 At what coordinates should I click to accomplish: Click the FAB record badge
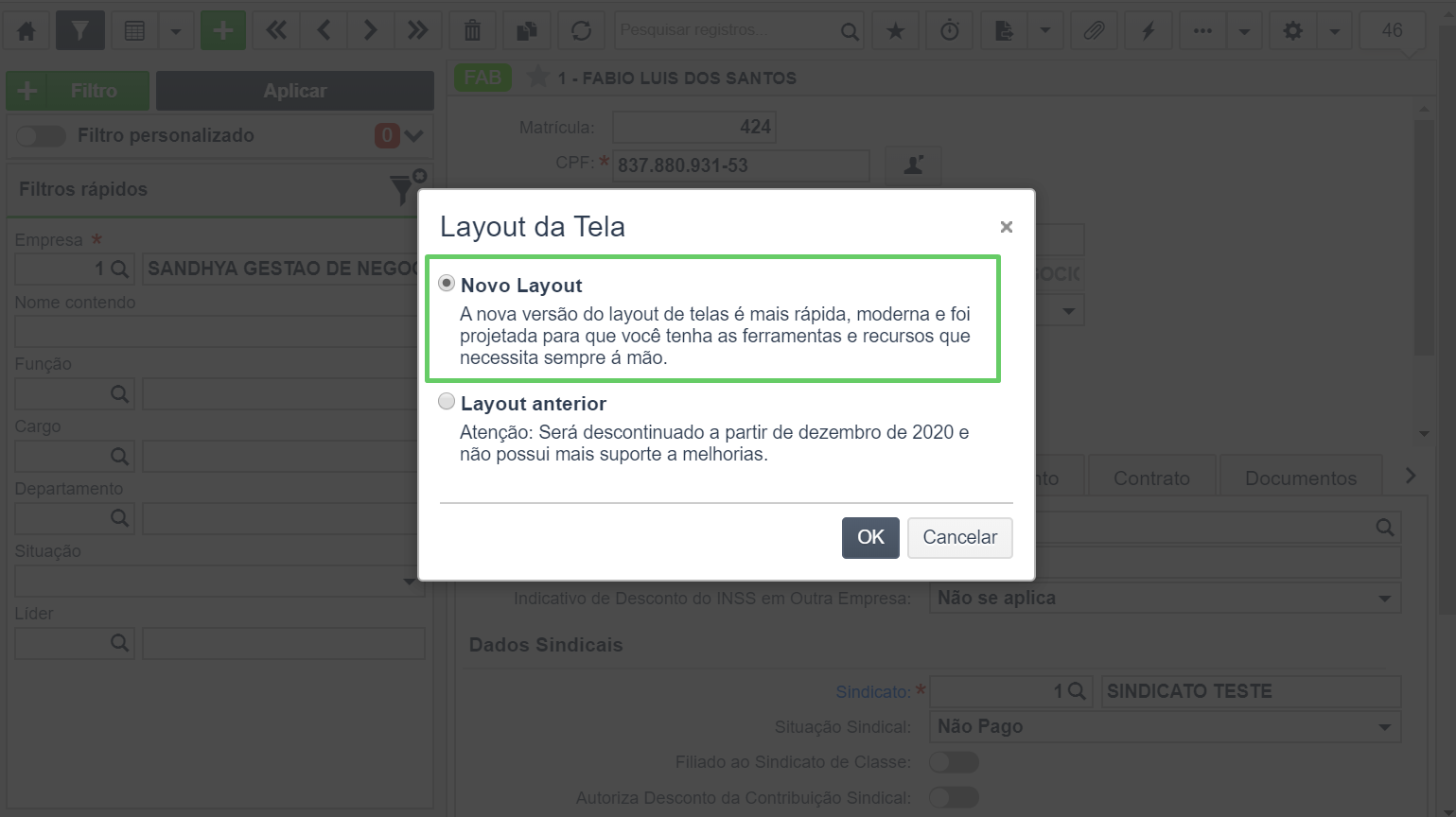point(482,78)
